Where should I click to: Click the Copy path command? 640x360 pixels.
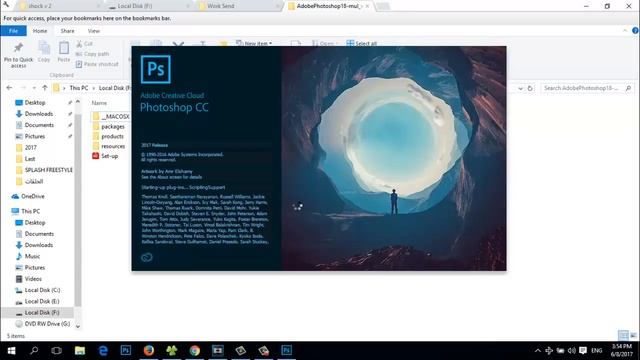coord(92,54)
